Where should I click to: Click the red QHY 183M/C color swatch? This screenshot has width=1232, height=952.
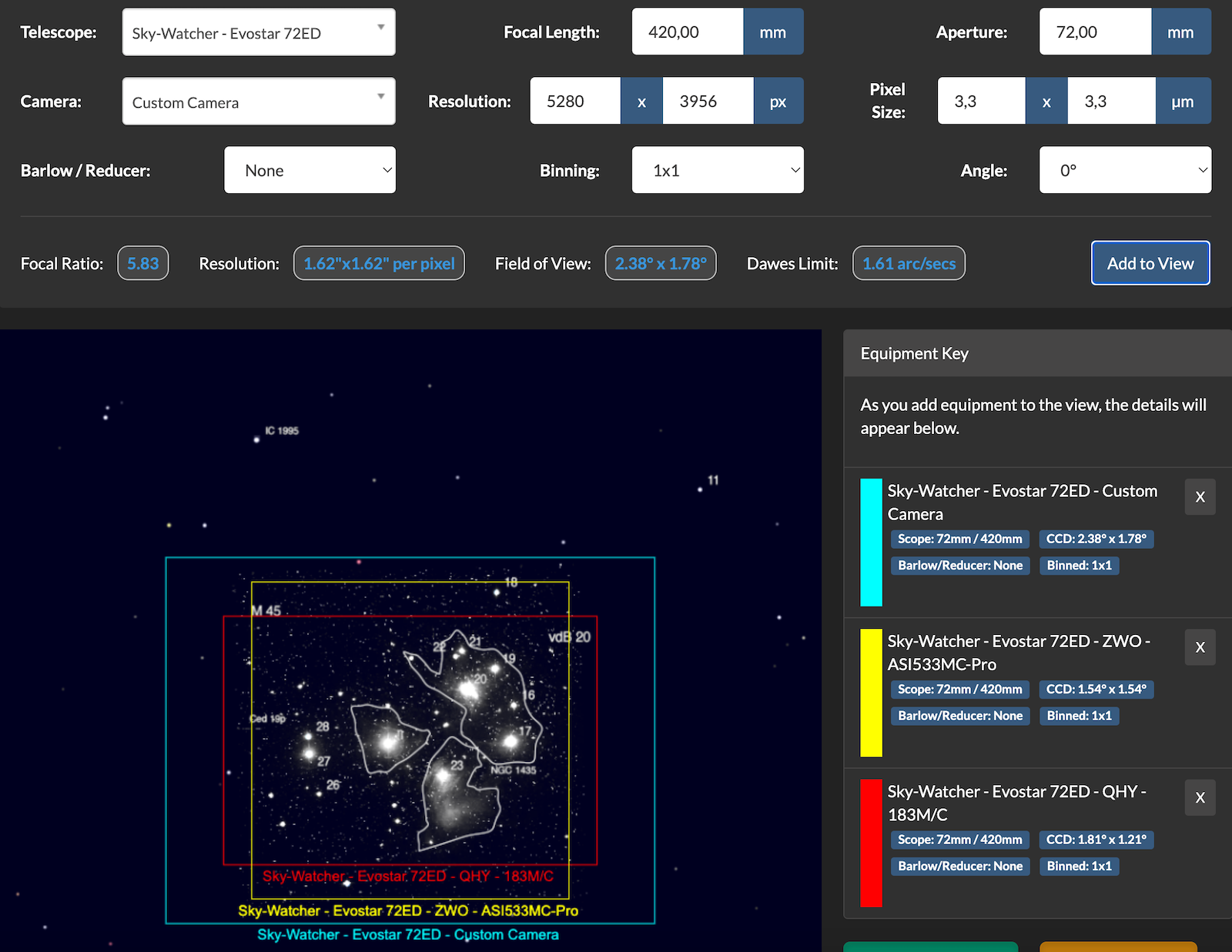pos(871,843)
